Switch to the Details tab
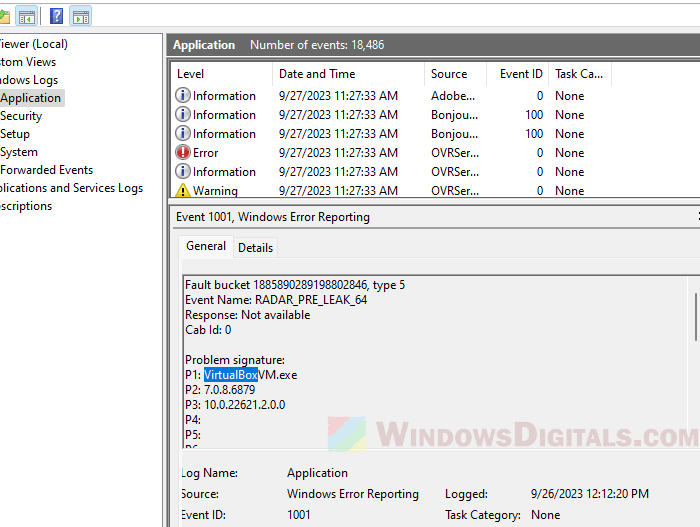Image resolution: width=700 pixels, height=527 pixels. (x=255, y=248)
